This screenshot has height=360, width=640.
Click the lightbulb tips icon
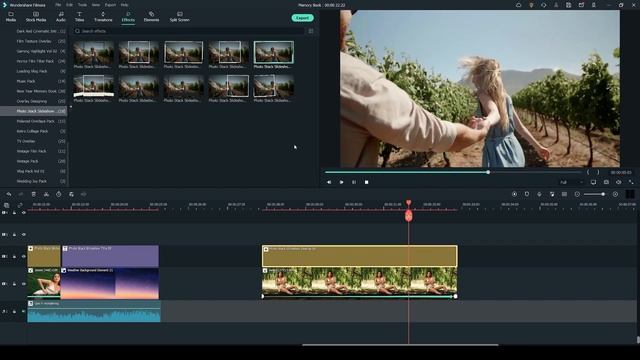pos(531,5)
